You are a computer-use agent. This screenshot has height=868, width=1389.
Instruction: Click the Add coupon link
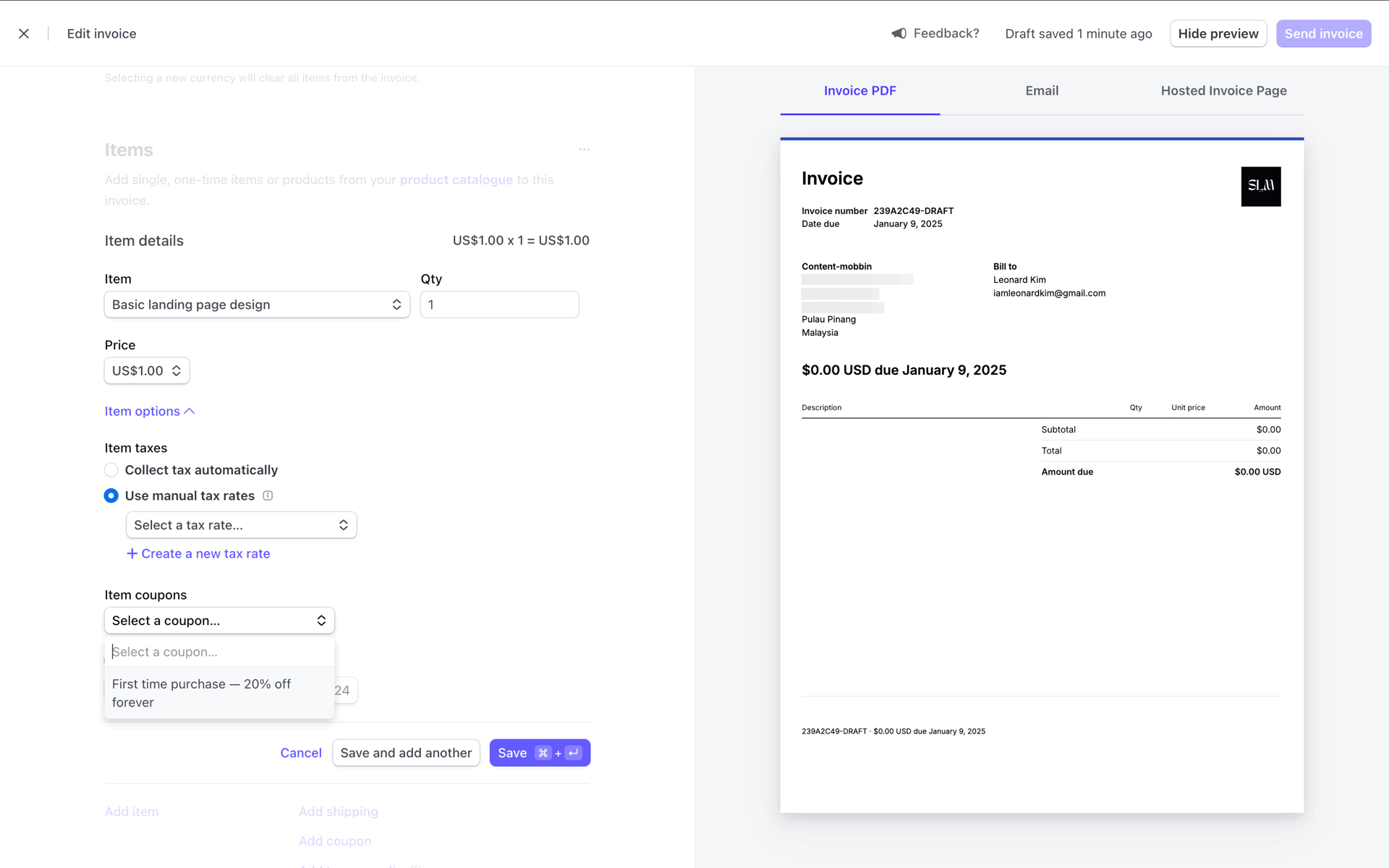(x=335, y=841)
